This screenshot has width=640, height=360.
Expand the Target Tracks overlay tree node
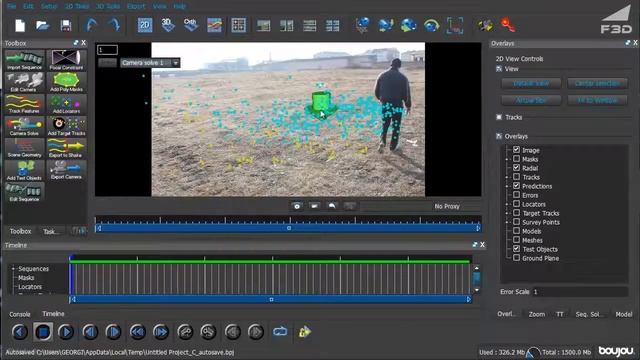tap(507, 213)
